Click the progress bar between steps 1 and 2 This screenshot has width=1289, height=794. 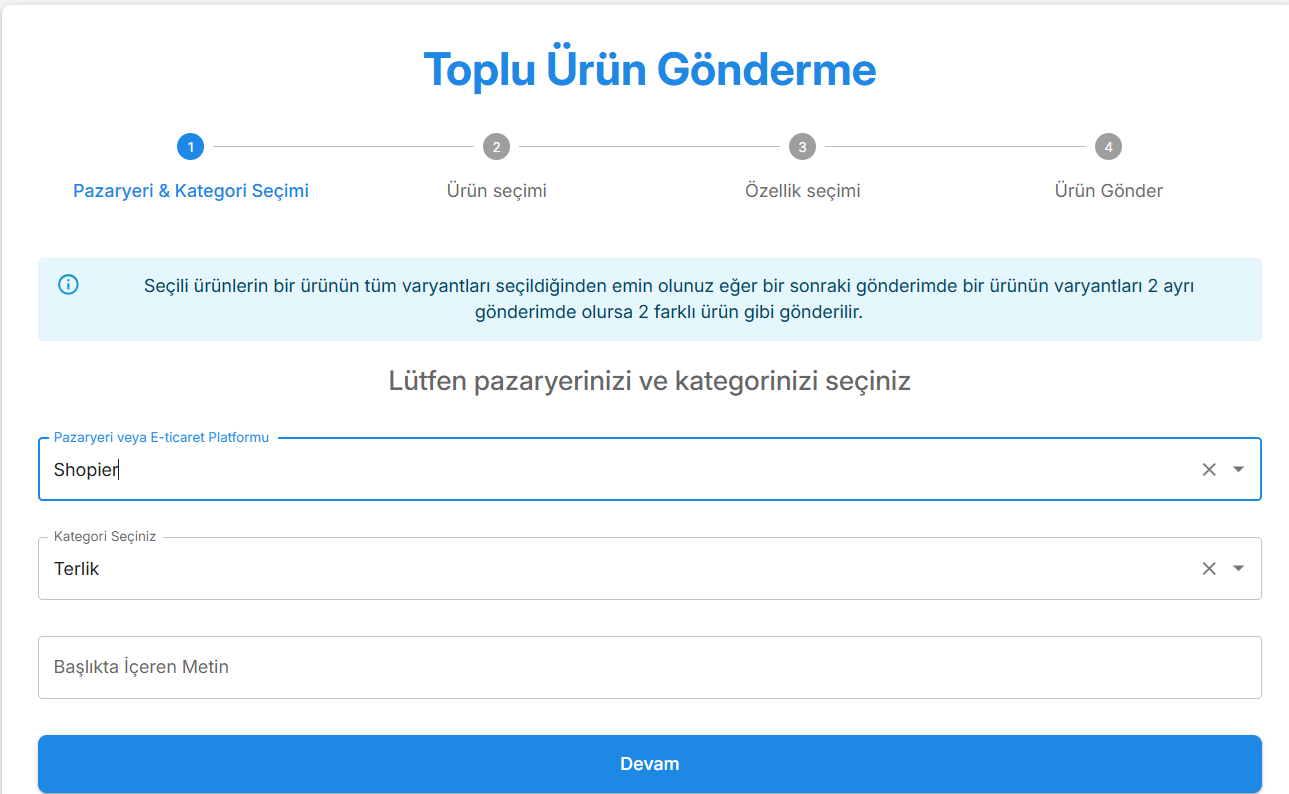(344, 146)
